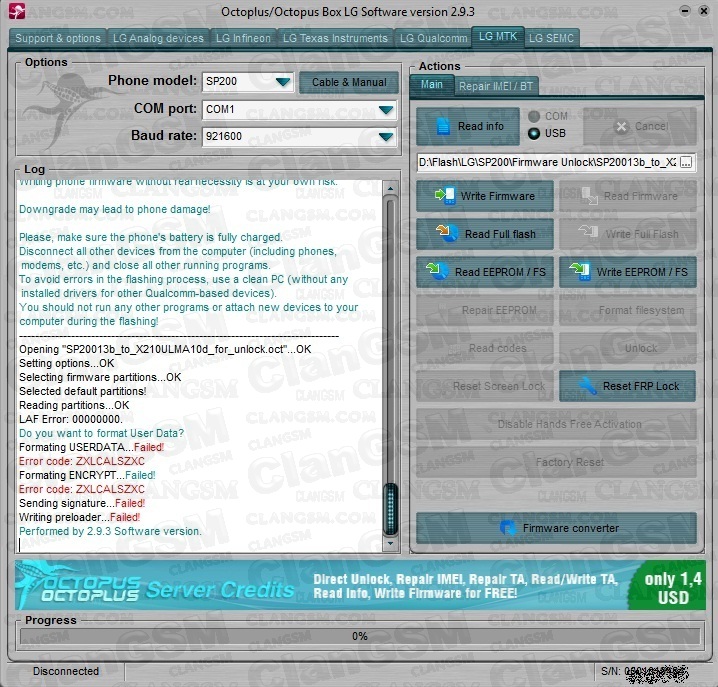Click the Read EEPROM / FS icon
The image size is (718, 687).
tap(437, 271)
